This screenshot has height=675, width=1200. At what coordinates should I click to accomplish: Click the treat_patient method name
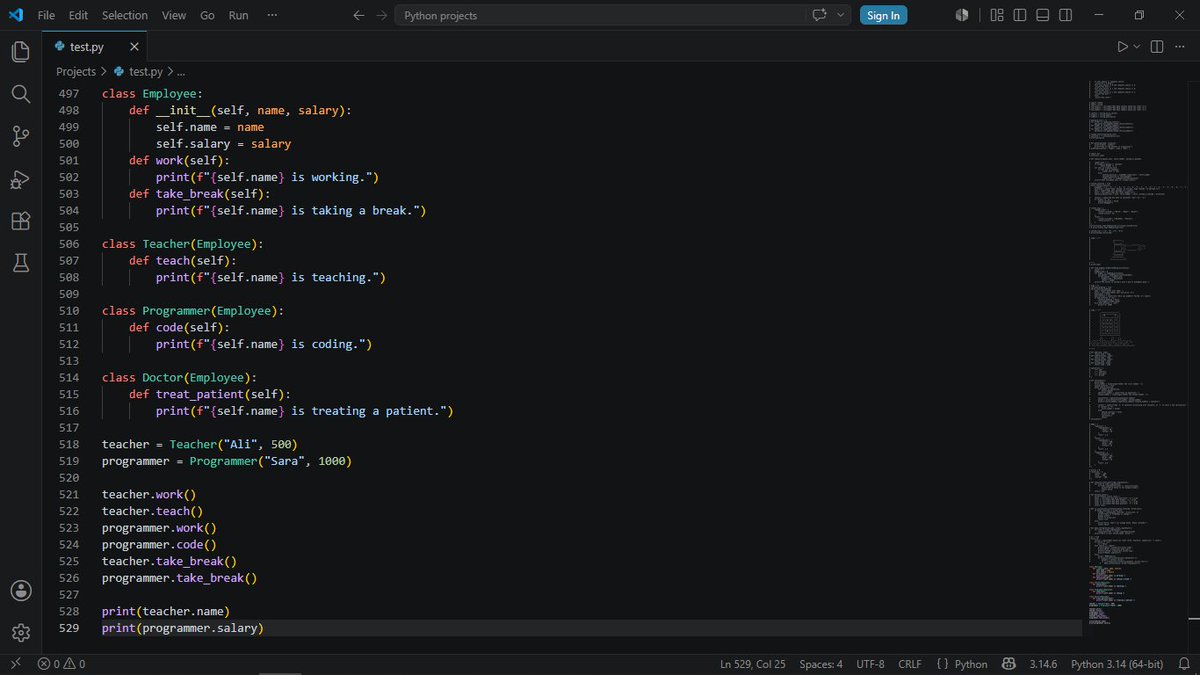(x=200, y=394)
